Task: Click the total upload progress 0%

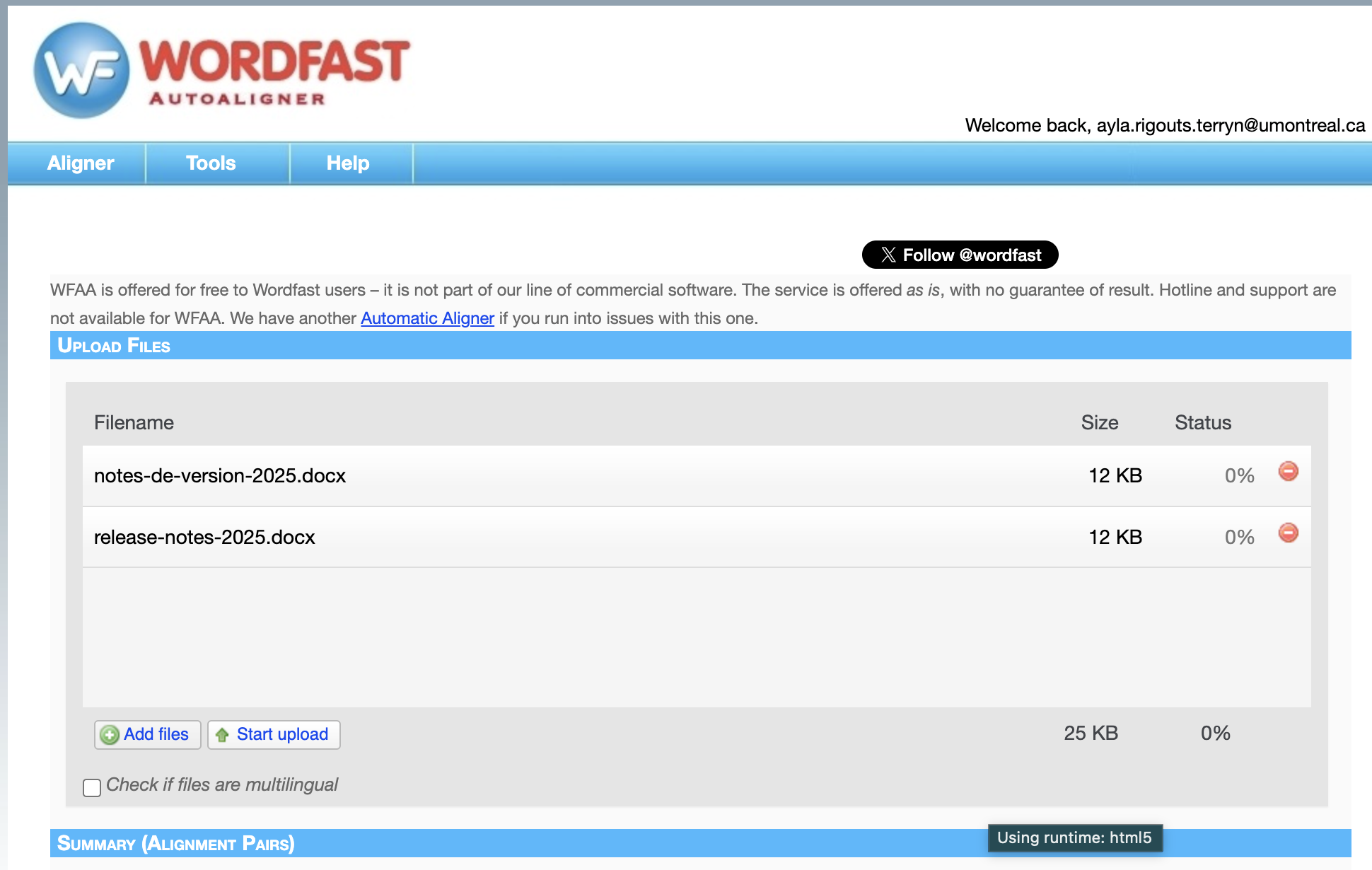Action: coord(1216,733)
